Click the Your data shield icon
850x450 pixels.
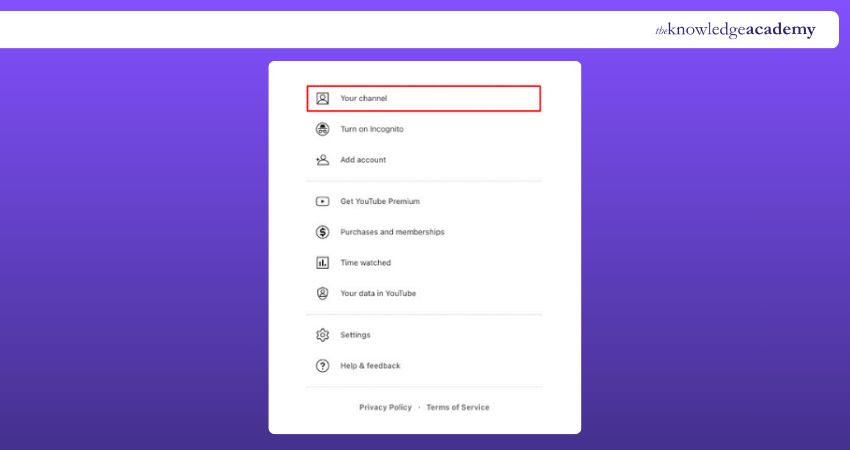pyautogui.click(x=323, y=293)
